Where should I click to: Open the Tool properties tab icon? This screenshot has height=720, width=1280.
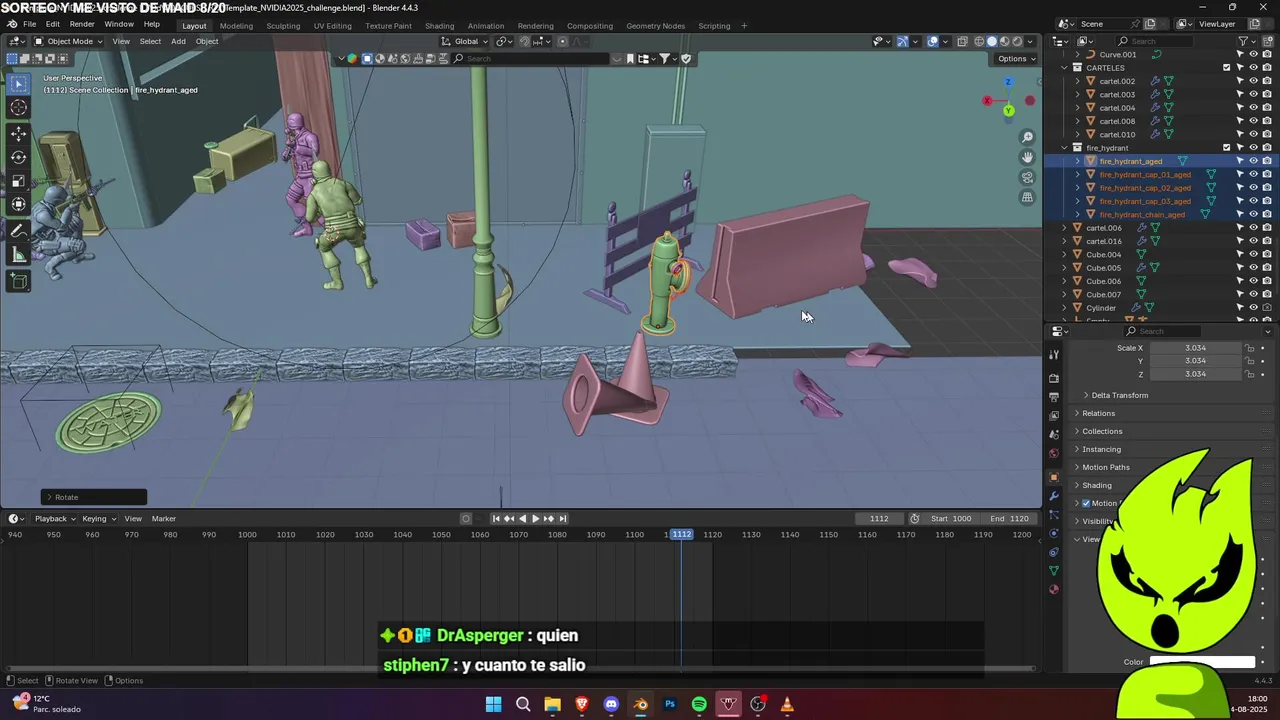(x=1053, y=354)
